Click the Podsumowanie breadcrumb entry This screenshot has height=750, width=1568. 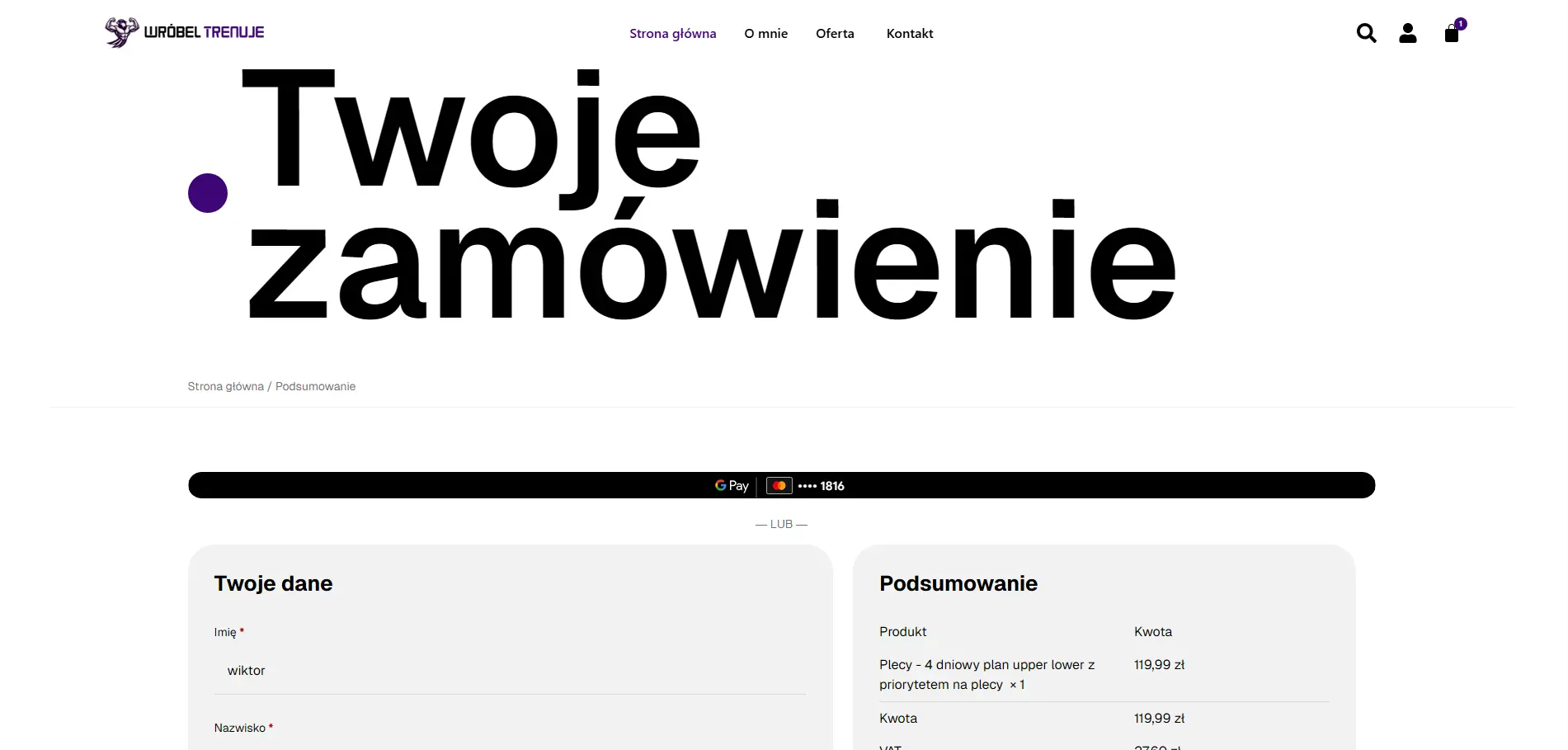(x=315, y=386)
